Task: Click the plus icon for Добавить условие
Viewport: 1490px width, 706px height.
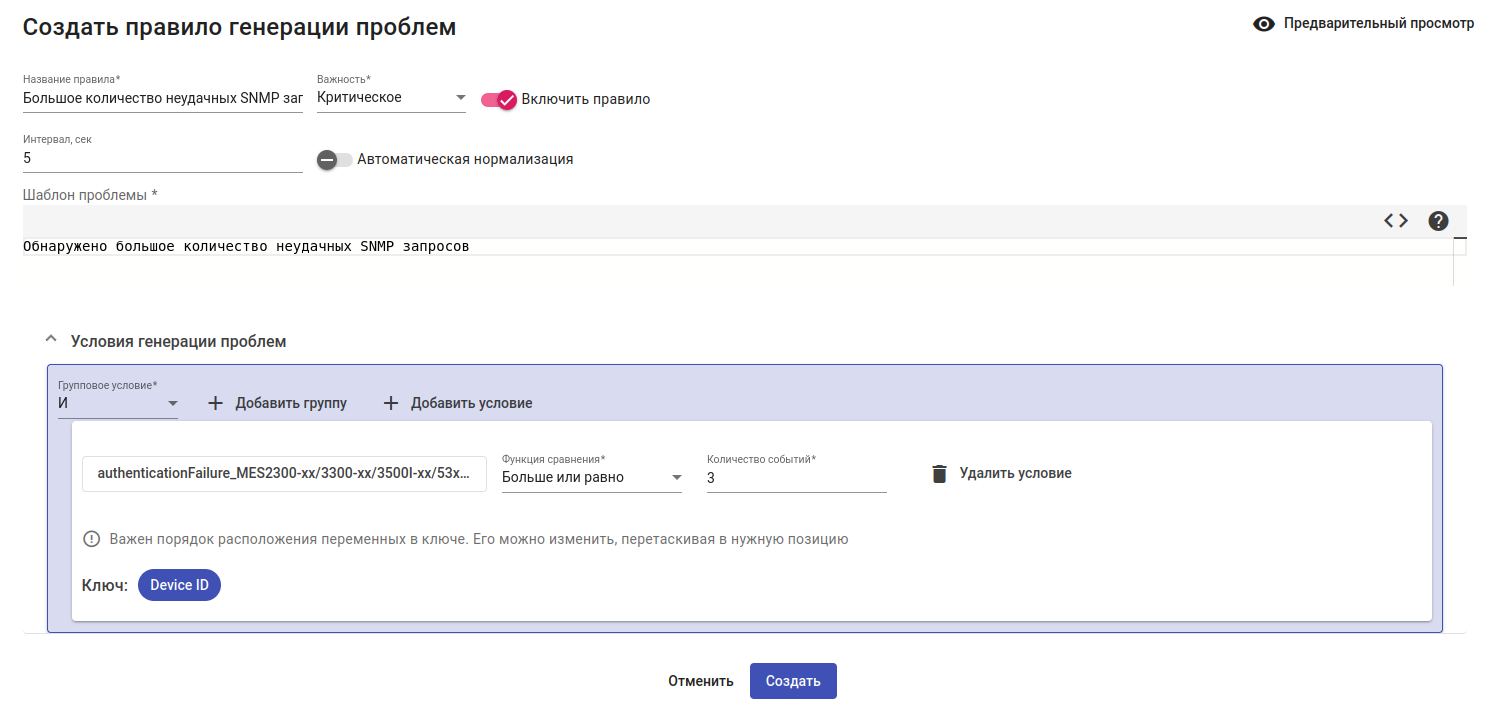Action: [391, 403]
